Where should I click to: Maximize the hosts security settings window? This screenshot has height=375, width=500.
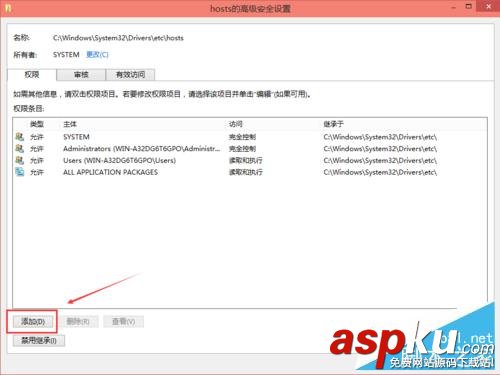point(469,6)
